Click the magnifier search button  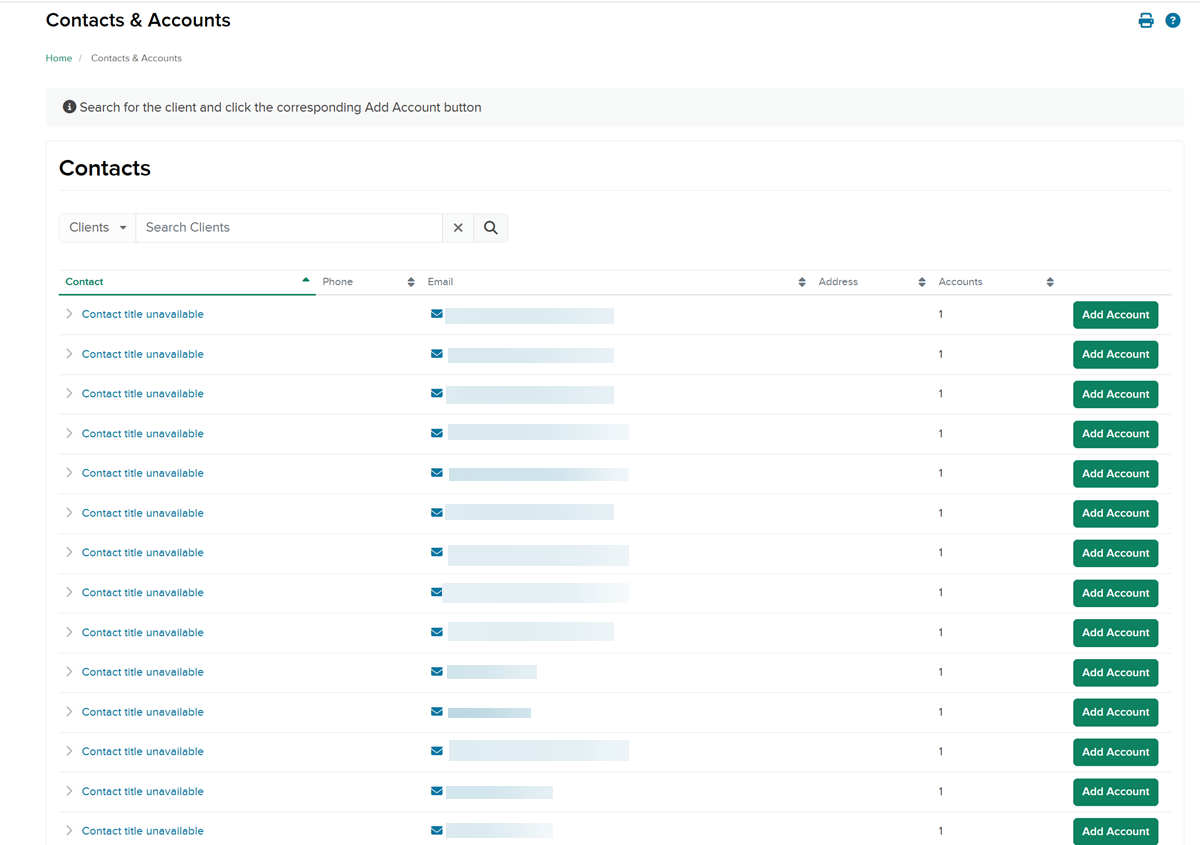coord(490,228)
